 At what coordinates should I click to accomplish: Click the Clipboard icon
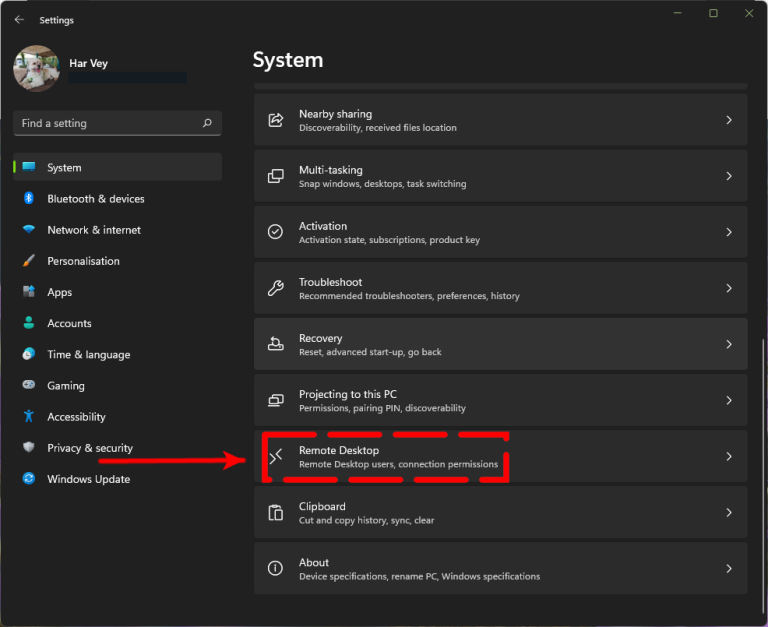pos(275,512)
